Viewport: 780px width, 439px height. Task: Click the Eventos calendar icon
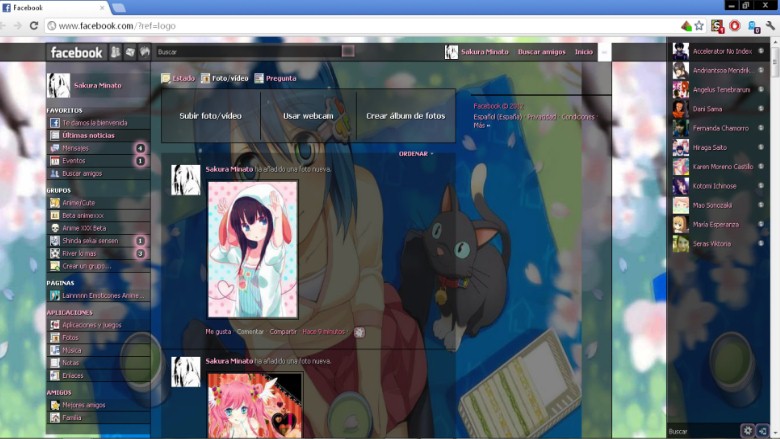[x=55, y=161]
